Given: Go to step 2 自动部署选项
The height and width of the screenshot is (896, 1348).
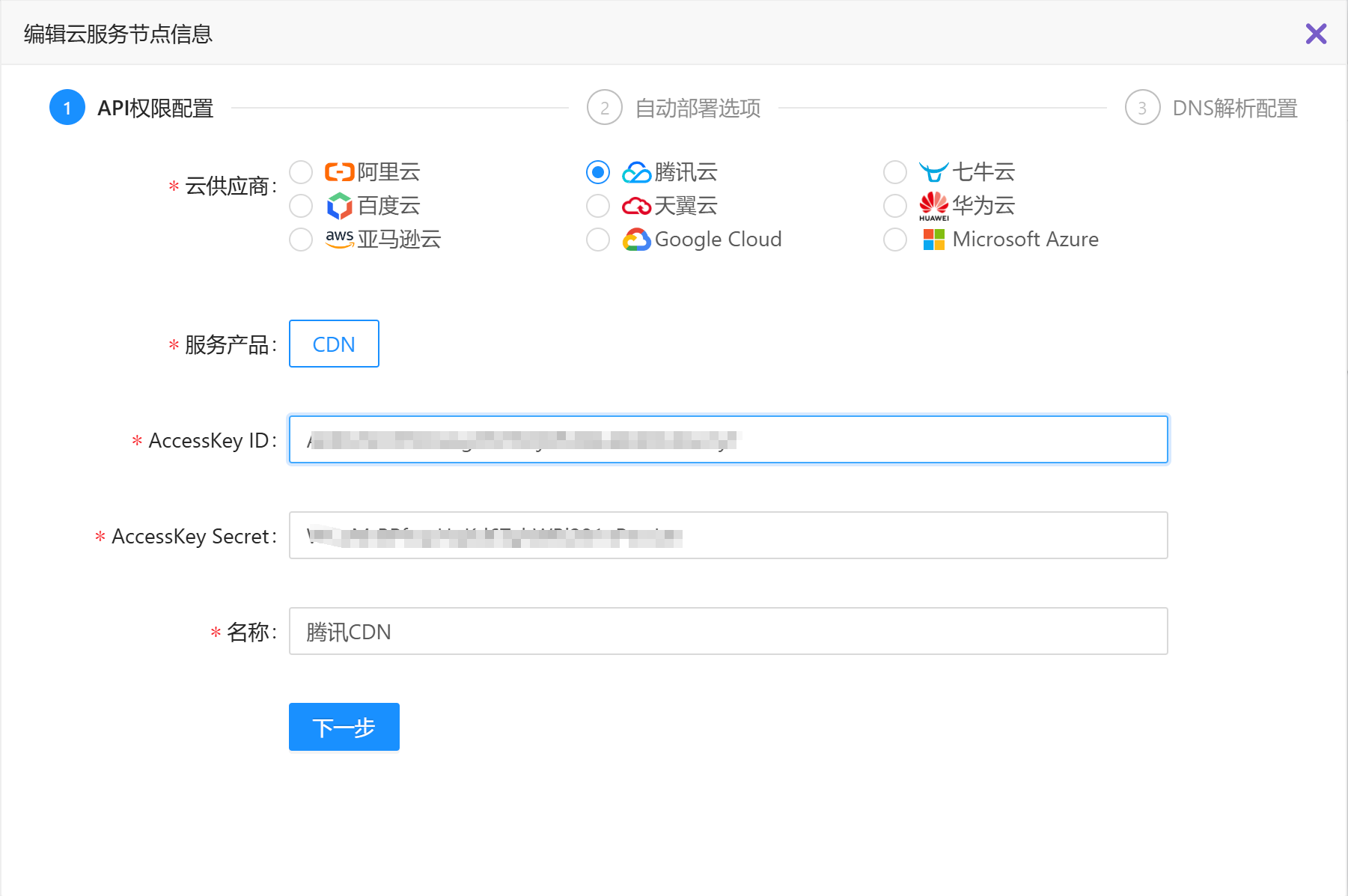Looking at the screenshot, I should (674, 108).
